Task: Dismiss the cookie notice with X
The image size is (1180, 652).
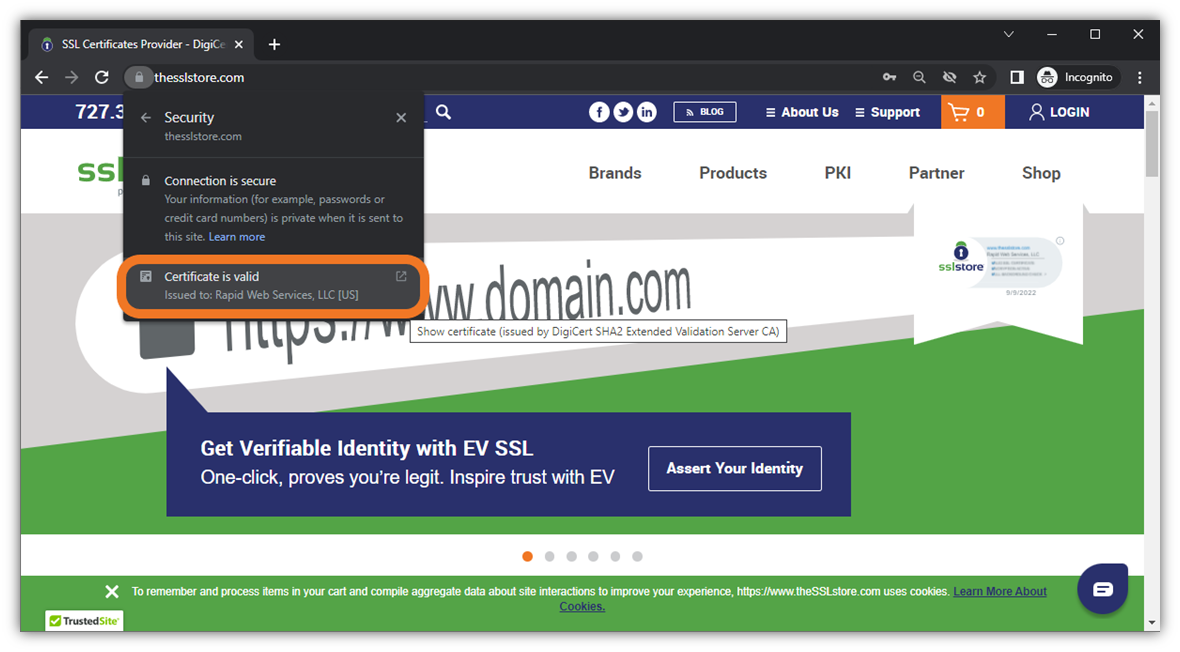Action: 112,592
